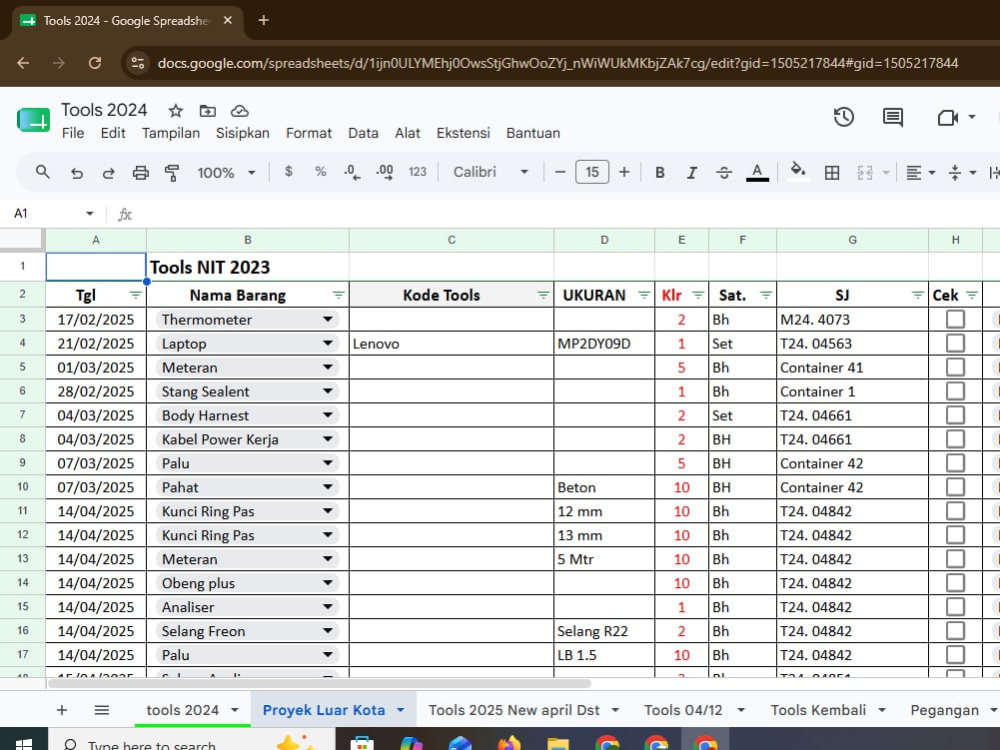Open version history clock icon
Image resolution: width=1000 pixels, height=750 pixels.
tap(844, 117)
